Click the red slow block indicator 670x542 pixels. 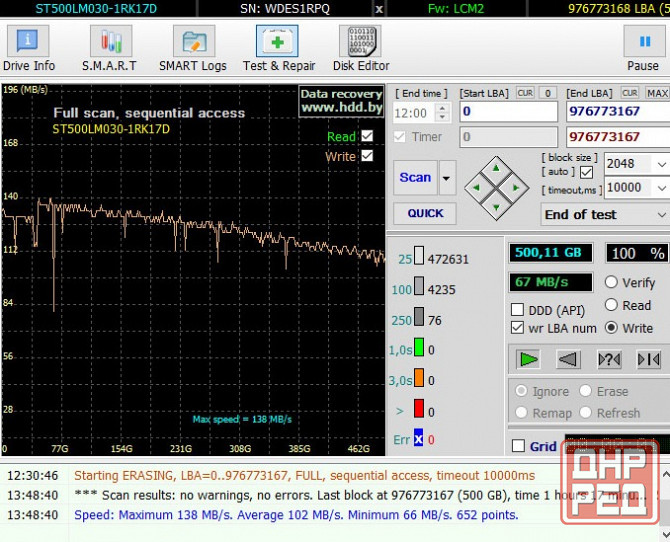[x=419, y=408]
